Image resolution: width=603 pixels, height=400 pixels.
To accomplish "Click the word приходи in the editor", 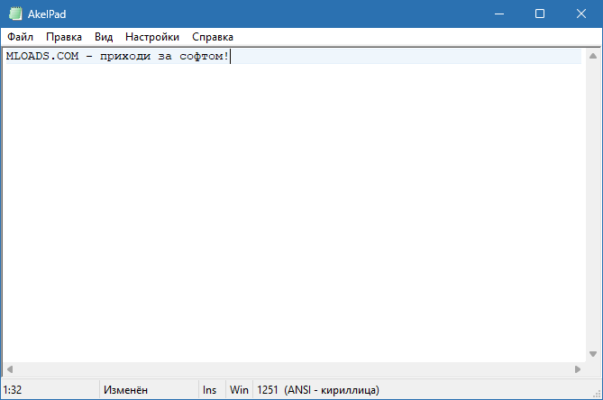I will [x=125, y=56].
